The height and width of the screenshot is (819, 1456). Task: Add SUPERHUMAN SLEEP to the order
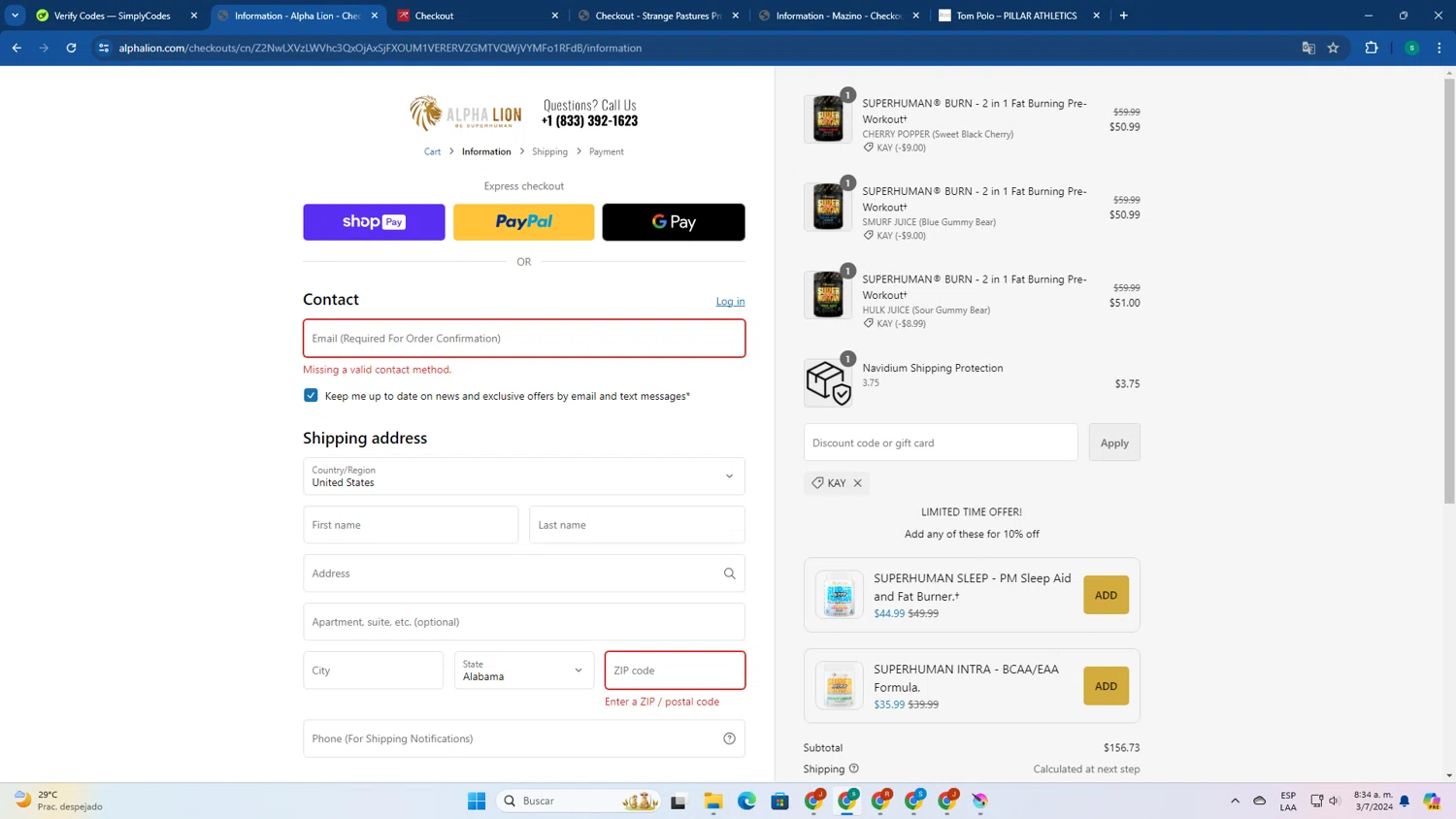1106,595
